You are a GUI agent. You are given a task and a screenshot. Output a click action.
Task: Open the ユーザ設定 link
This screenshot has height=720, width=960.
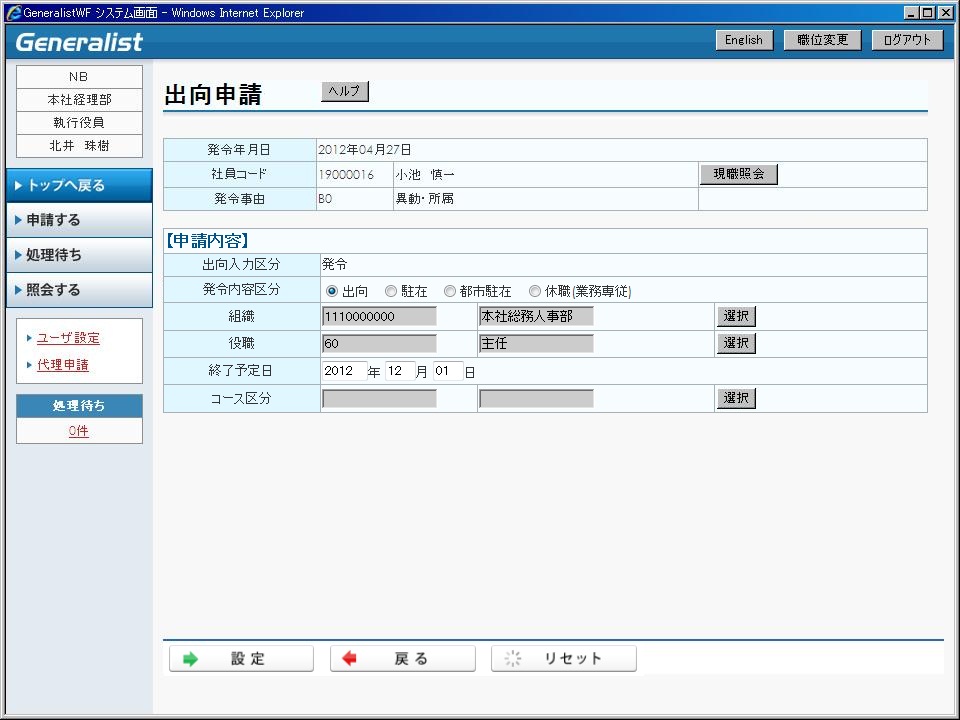(x=68, y=338)
